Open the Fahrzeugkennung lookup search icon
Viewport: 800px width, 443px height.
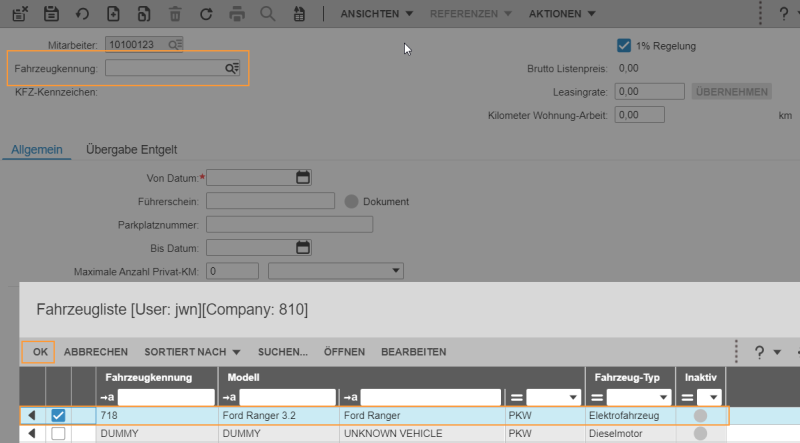[232, 68]
